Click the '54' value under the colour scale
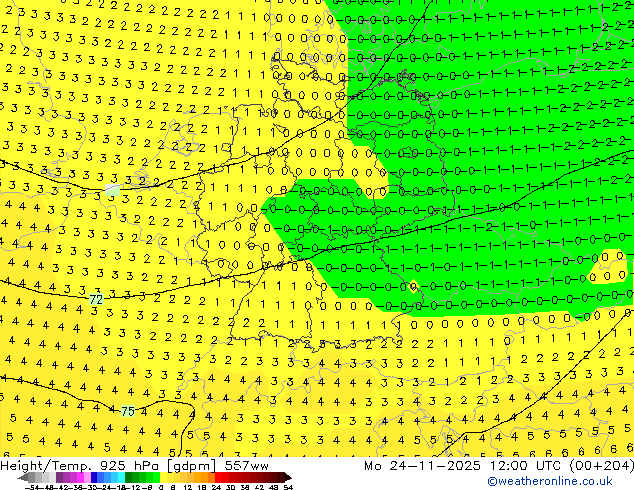 [x=288, y=487]
